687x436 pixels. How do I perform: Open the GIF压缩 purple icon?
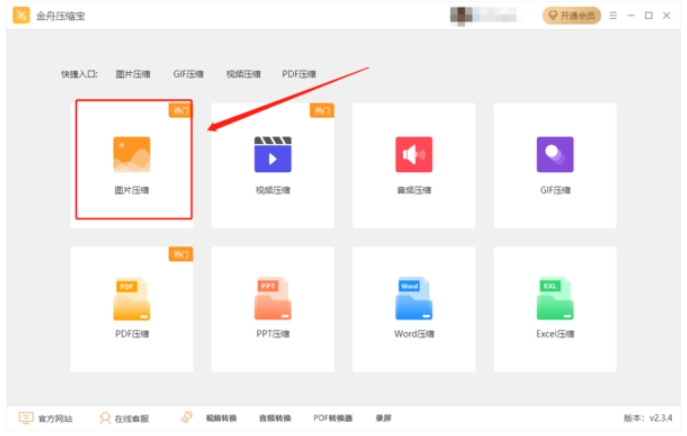[555, 154]
